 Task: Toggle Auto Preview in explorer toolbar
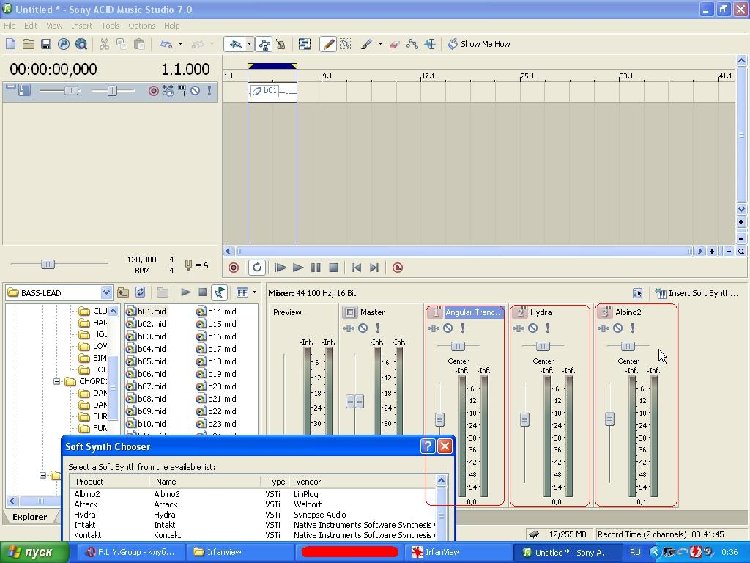[x=220, y=292]
